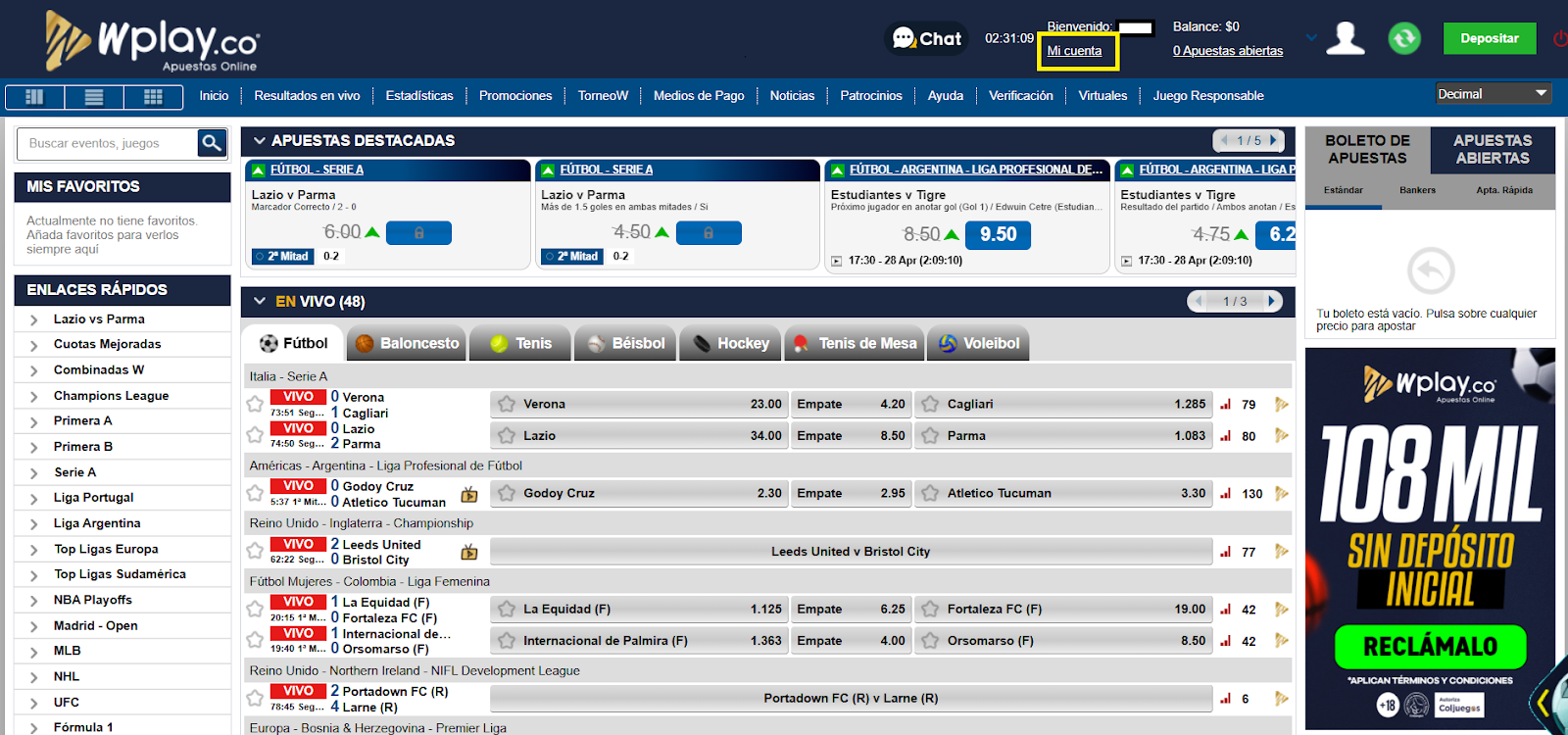Expand Liga Argentina quick link

click(x=34, y=523)
